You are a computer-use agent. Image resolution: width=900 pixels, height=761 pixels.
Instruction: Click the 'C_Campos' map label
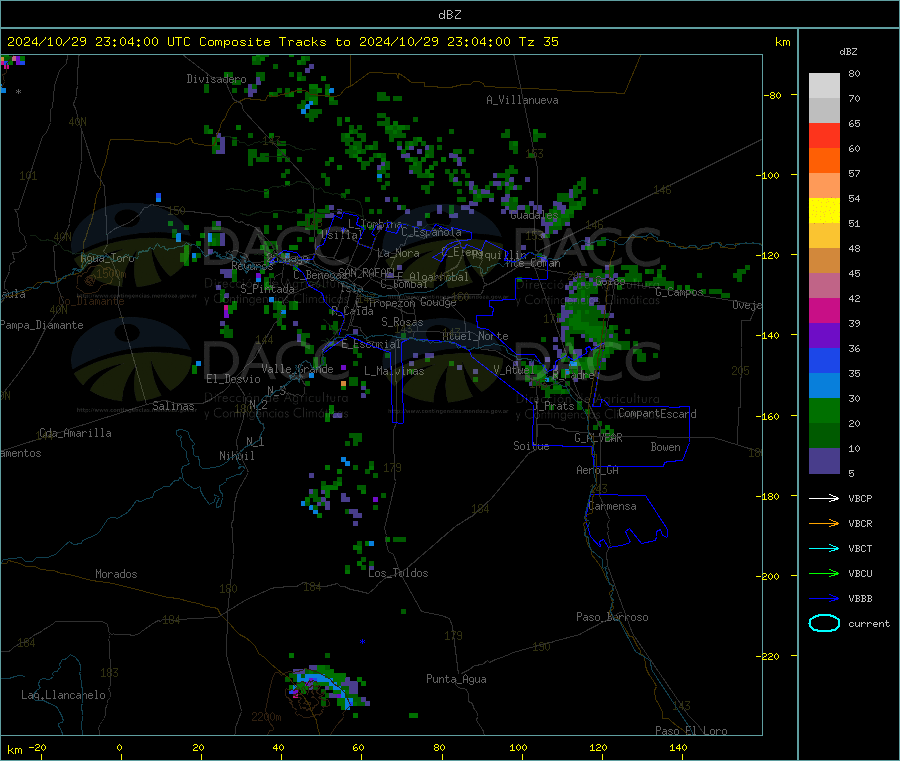coord(679,292)
